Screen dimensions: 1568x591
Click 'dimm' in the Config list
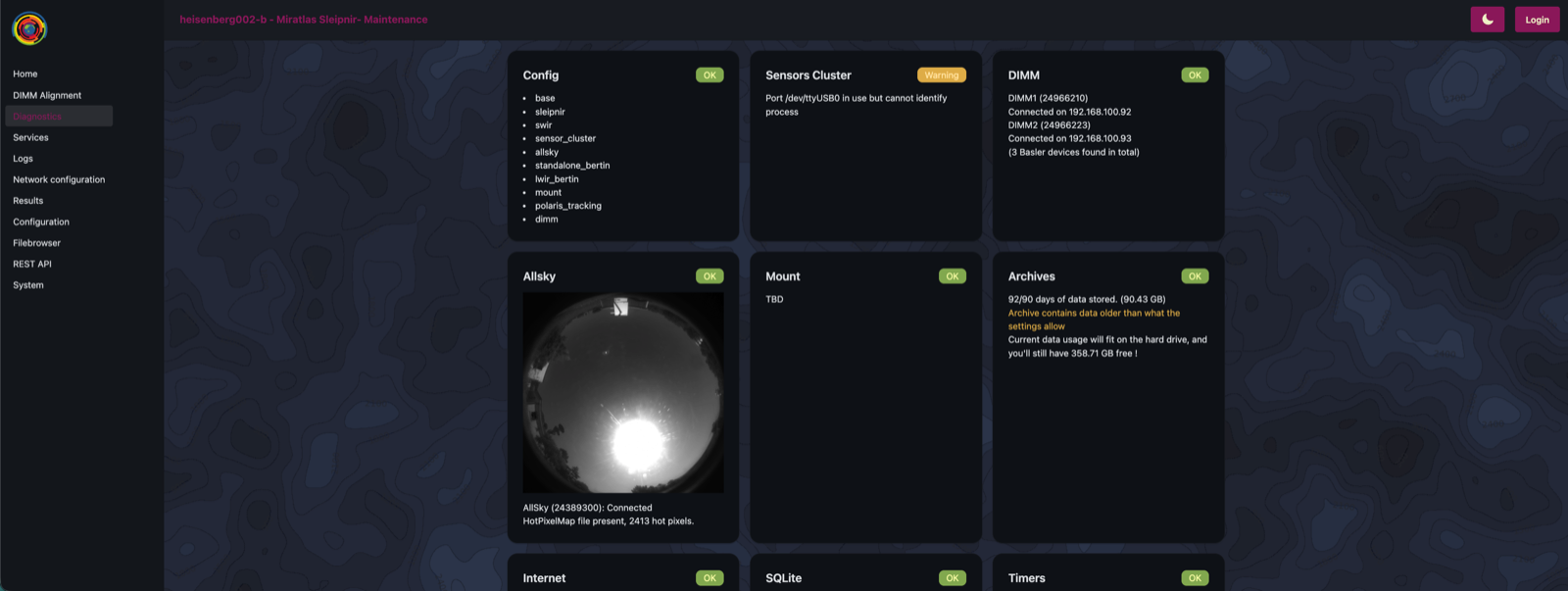(547, 220)
